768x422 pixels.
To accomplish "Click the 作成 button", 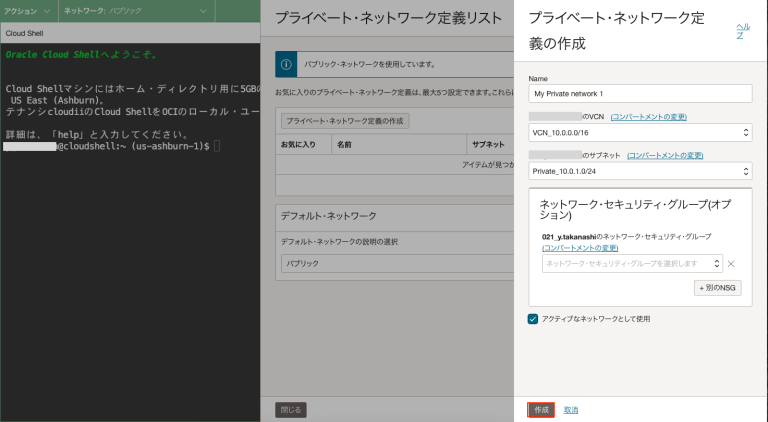I will pyautogui.click(x=541, y=410).
